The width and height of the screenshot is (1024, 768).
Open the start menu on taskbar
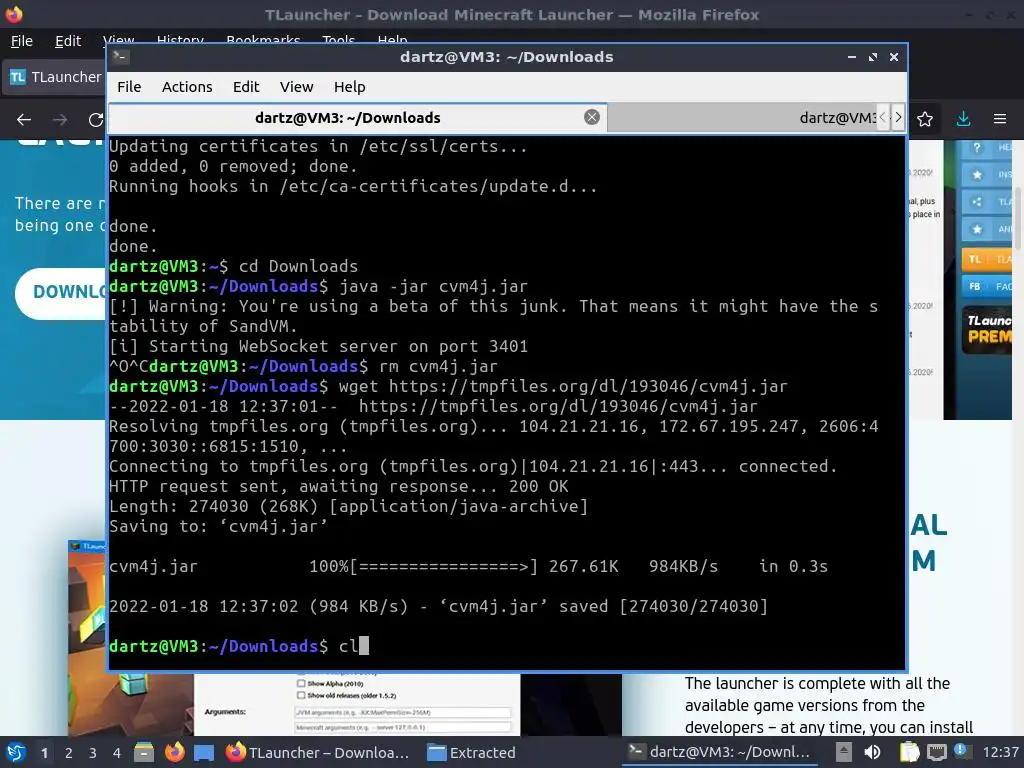tap(16, 752)
